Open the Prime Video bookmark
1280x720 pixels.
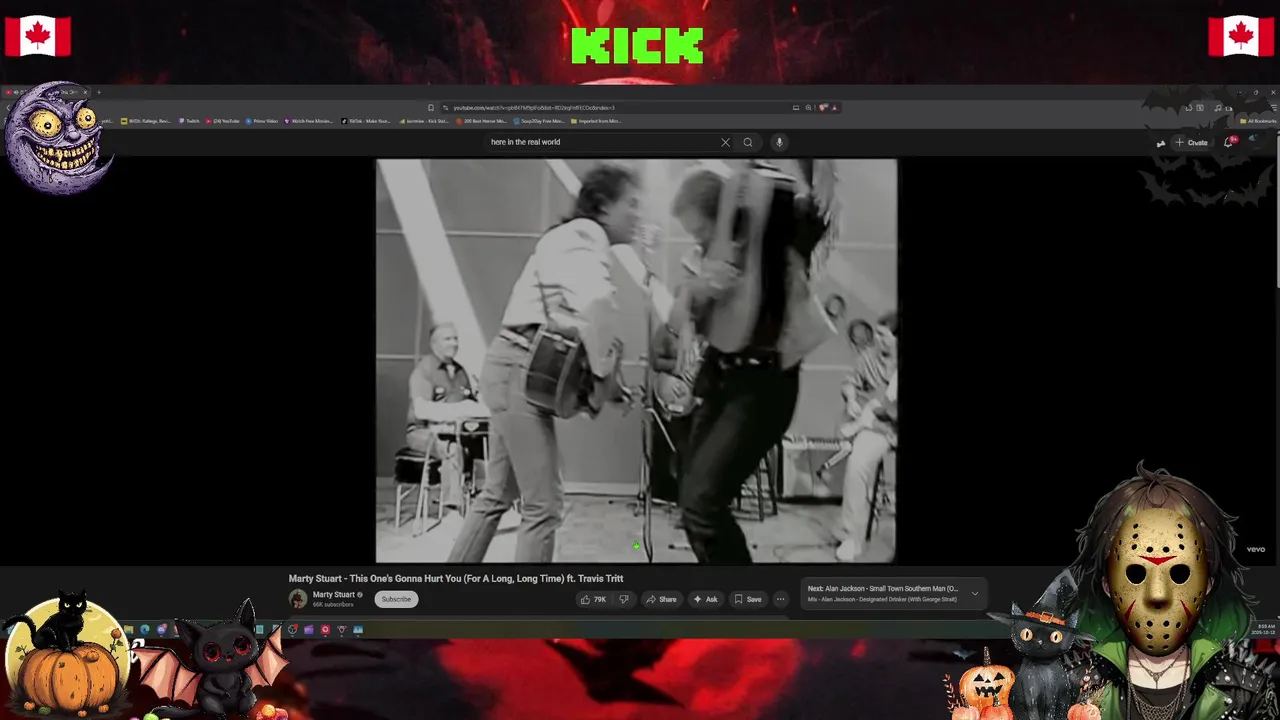(x=262, y=121)
